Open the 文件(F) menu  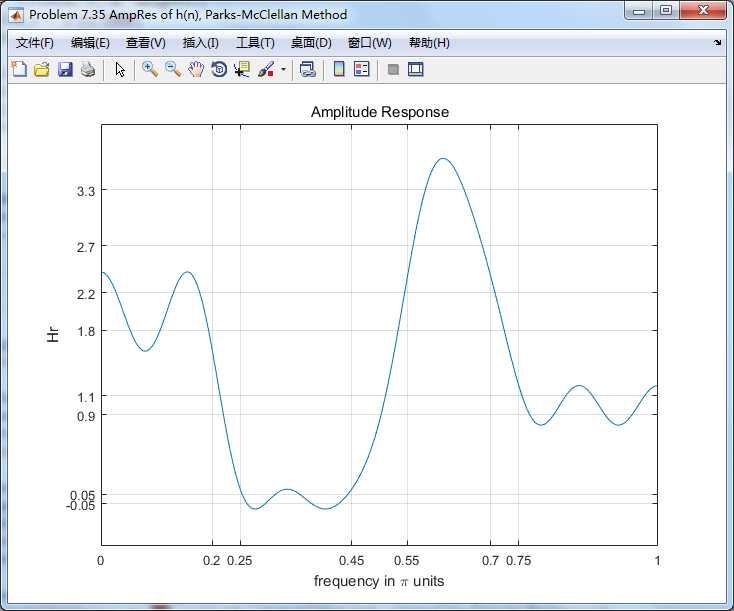[x=35, y=43]
